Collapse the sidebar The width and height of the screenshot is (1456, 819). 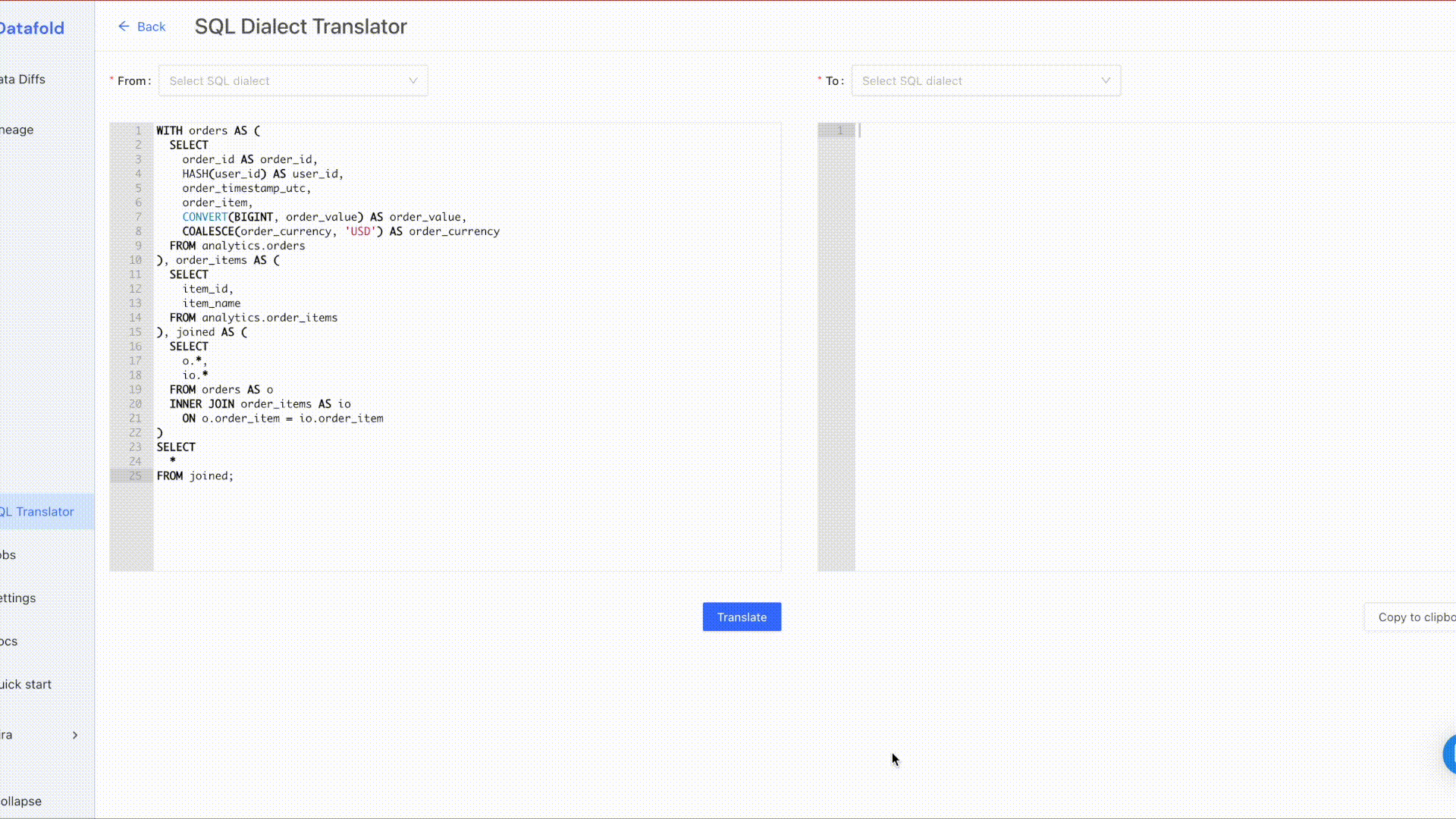[22, 802]
